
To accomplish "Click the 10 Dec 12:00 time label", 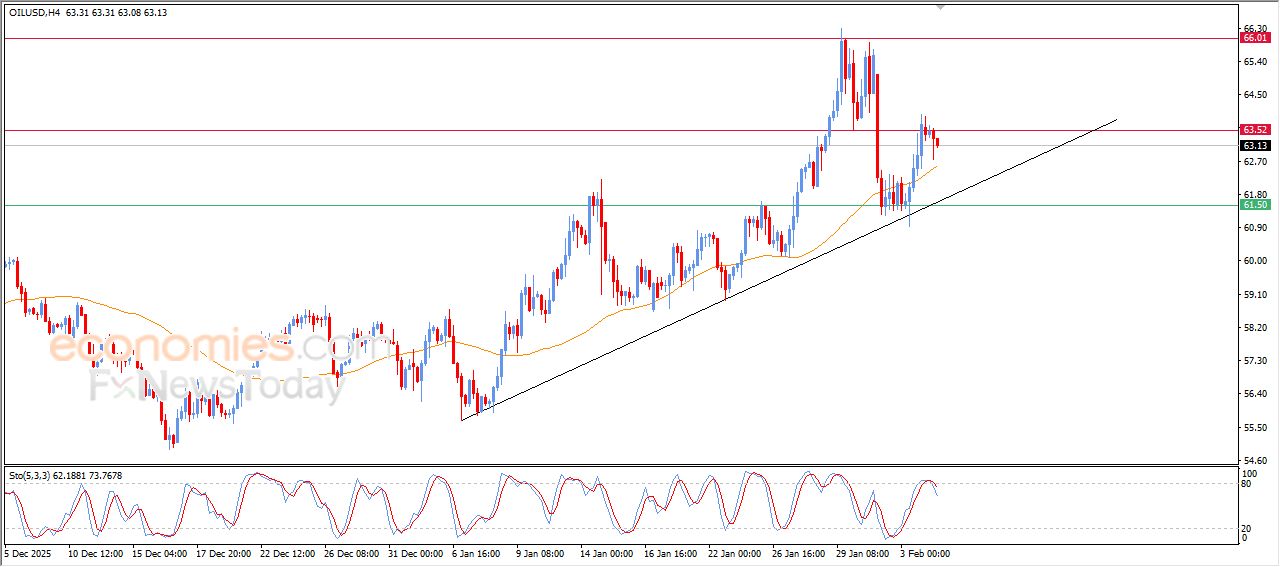I will [x=95, y=553].
